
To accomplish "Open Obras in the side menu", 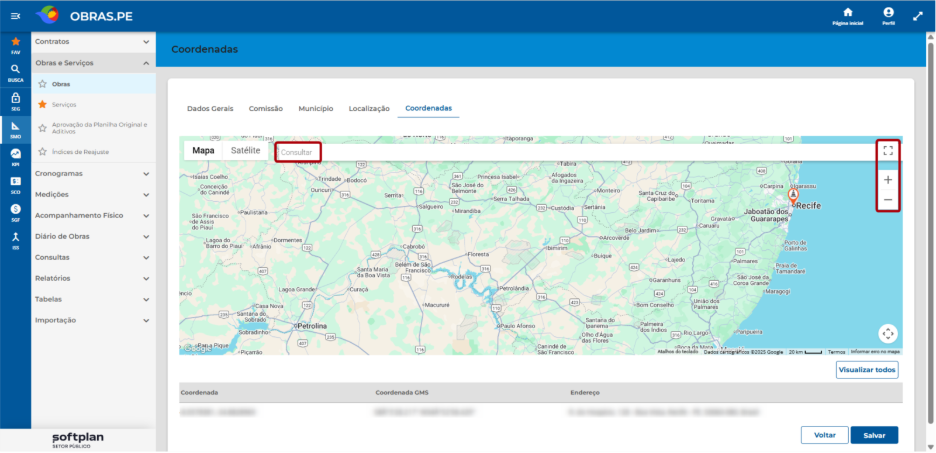I will [61, 84].
